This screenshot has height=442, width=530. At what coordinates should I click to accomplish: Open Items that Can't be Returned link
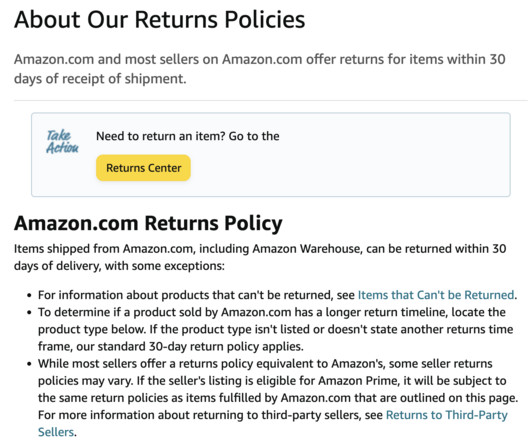(x=436, y=295)
